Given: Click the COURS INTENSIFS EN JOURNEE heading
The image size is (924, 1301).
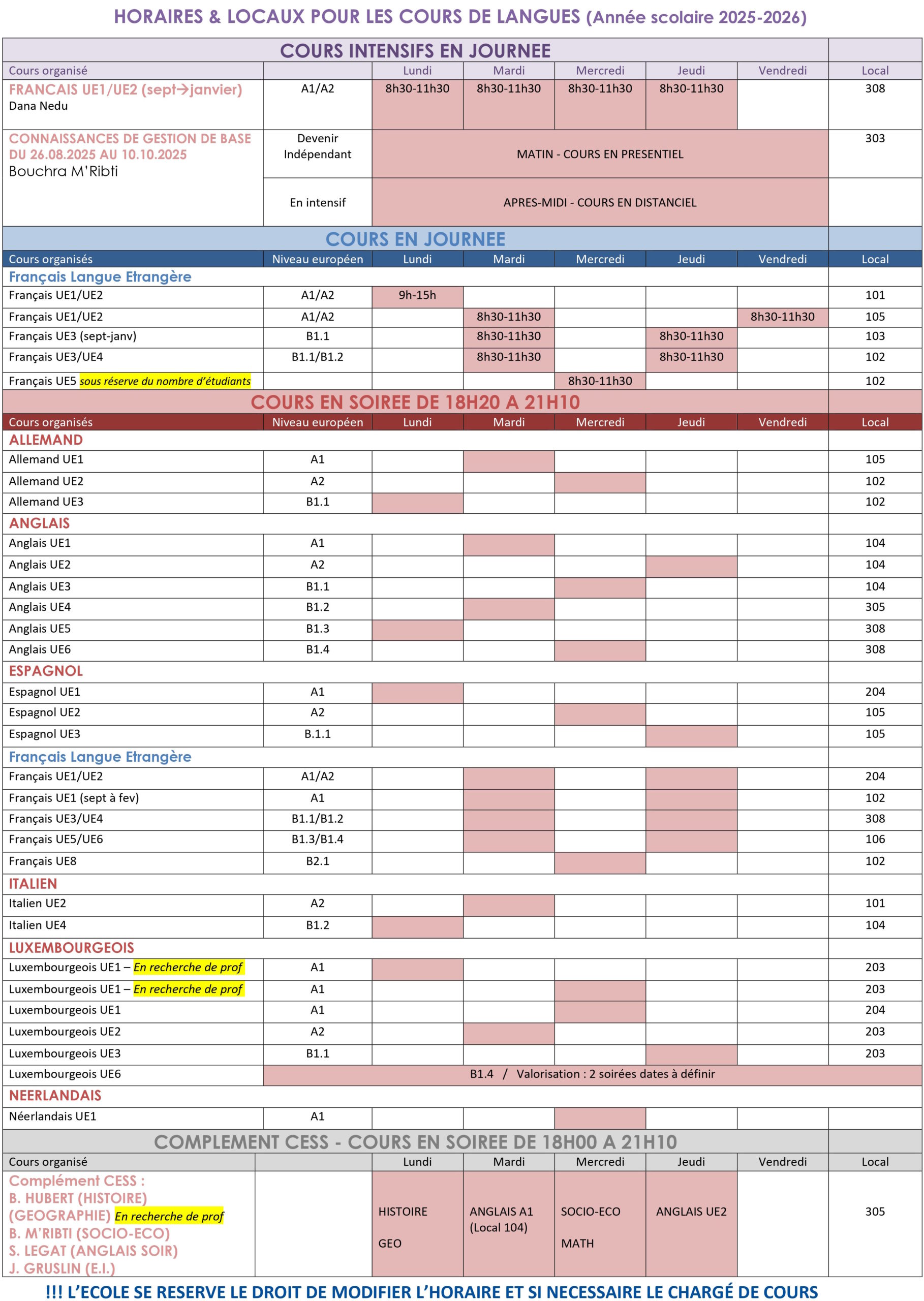Looking at the screenshot, I should point(415,51).
